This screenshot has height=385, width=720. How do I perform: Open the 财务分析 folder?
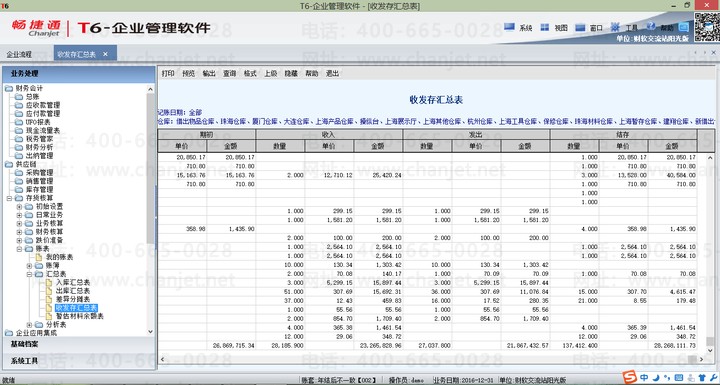pos(39,147)
